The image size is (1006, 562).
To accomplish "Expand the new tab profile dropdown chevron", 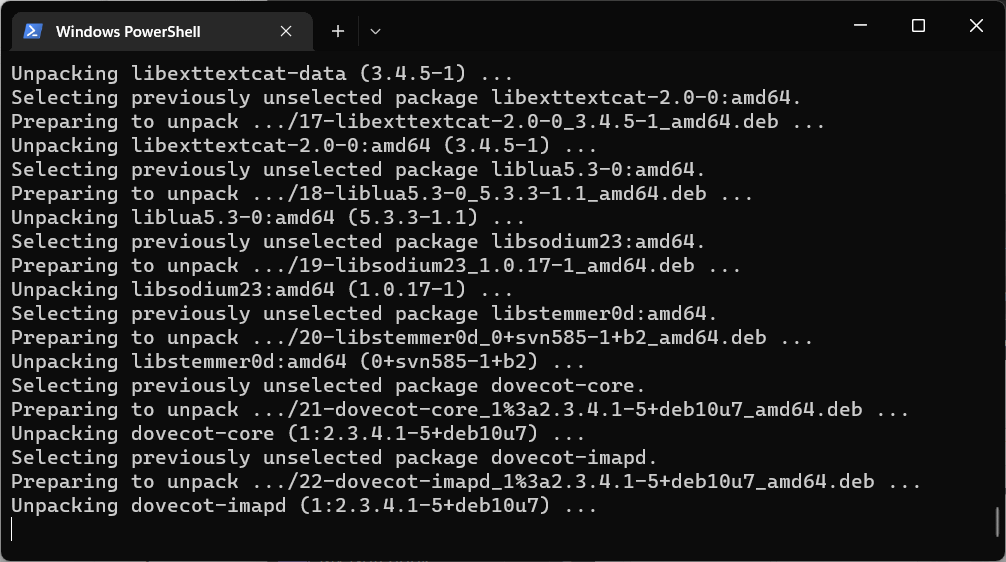I will (375, 31).
